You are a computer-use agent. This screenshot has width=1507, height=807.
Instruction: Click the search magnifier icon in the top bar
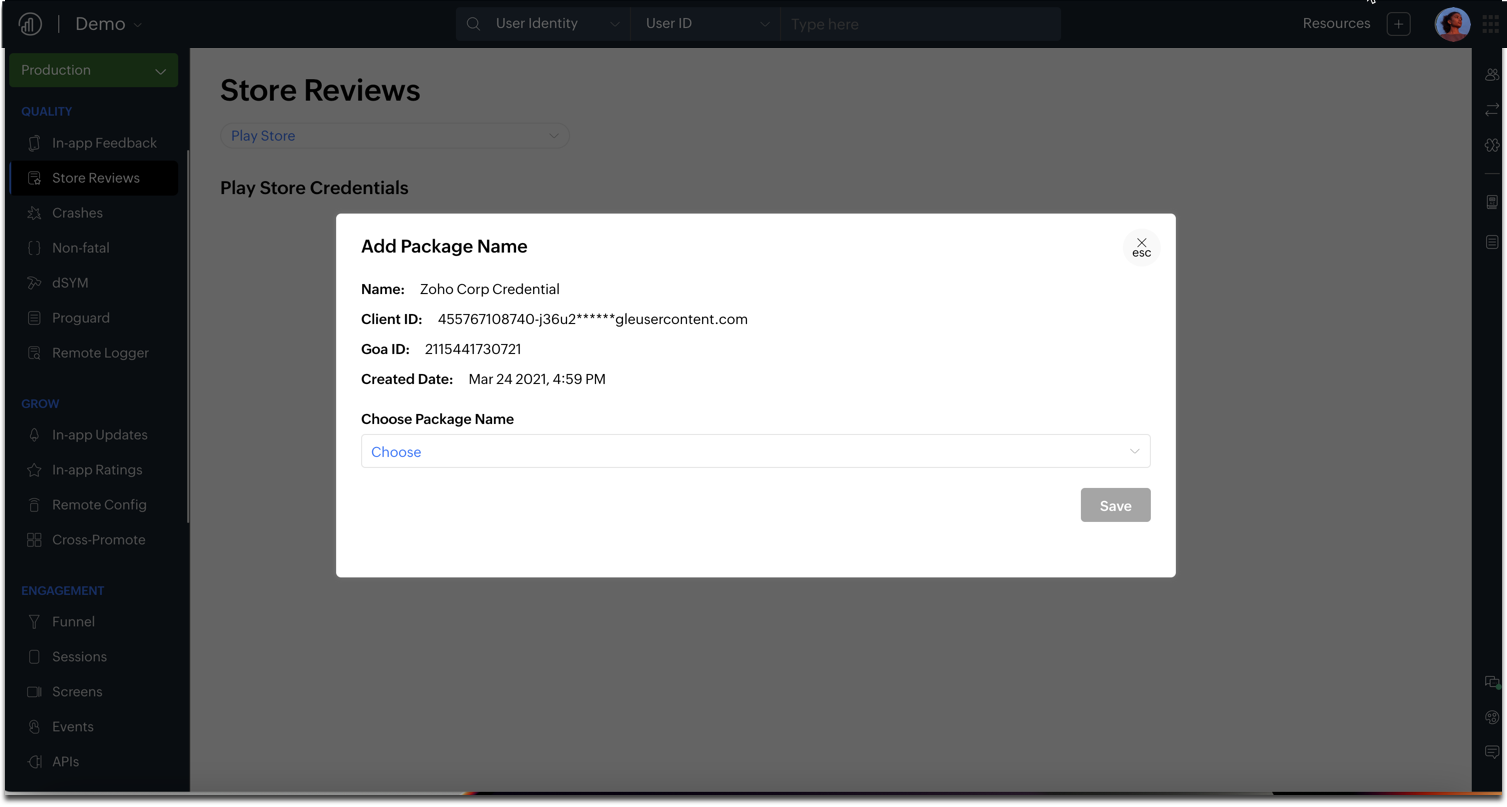tap(473, 24)
